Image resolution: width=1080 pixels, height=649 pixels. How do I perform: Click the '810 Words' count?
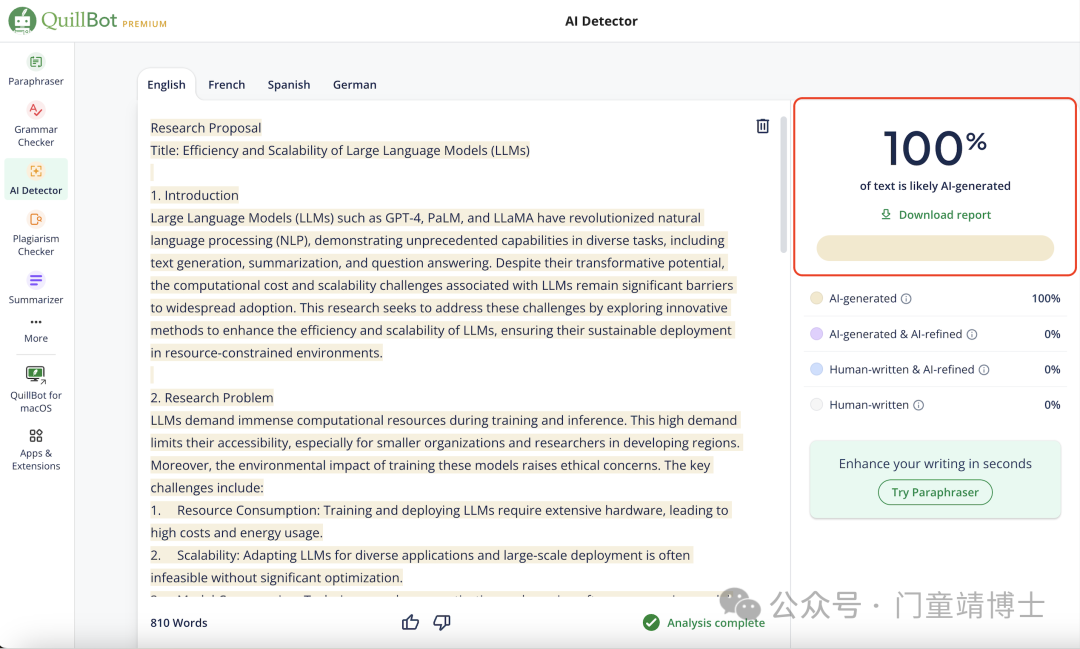point(179,623)
